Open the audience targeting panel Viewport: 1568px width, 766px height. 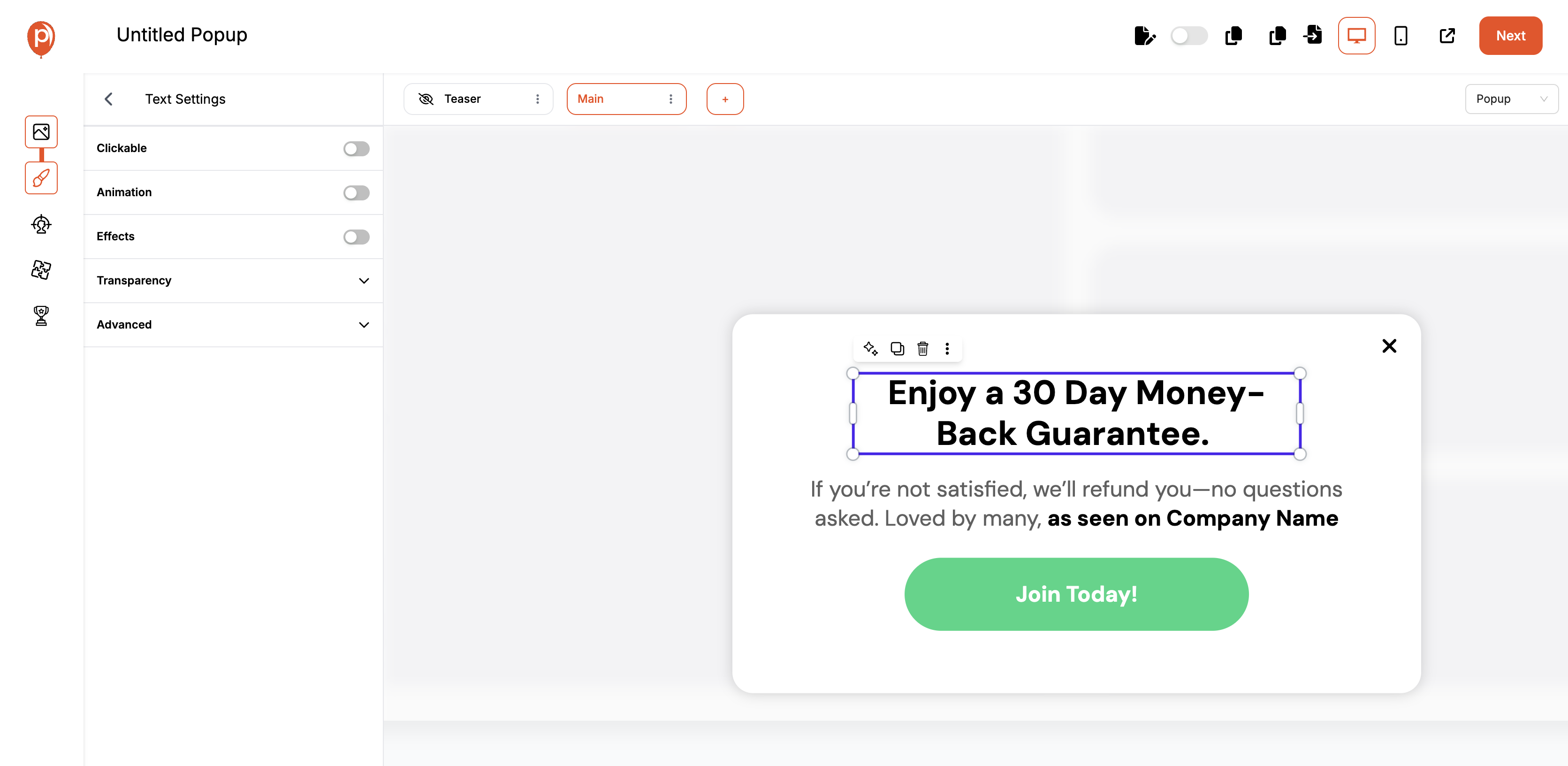tap(41, 224)
